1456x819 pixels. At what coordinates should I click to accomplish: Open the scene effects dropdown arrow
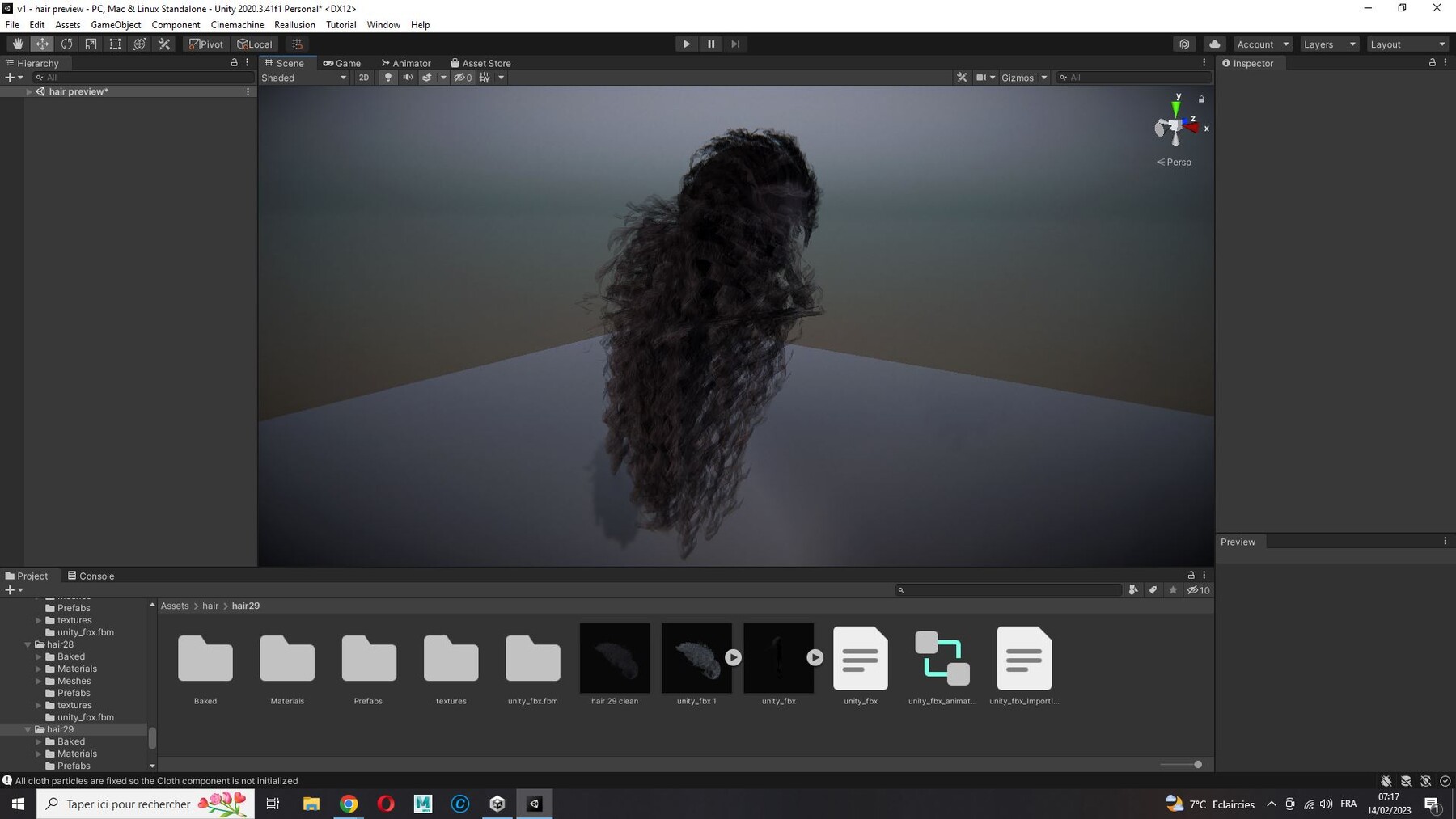tap(443, 78)
